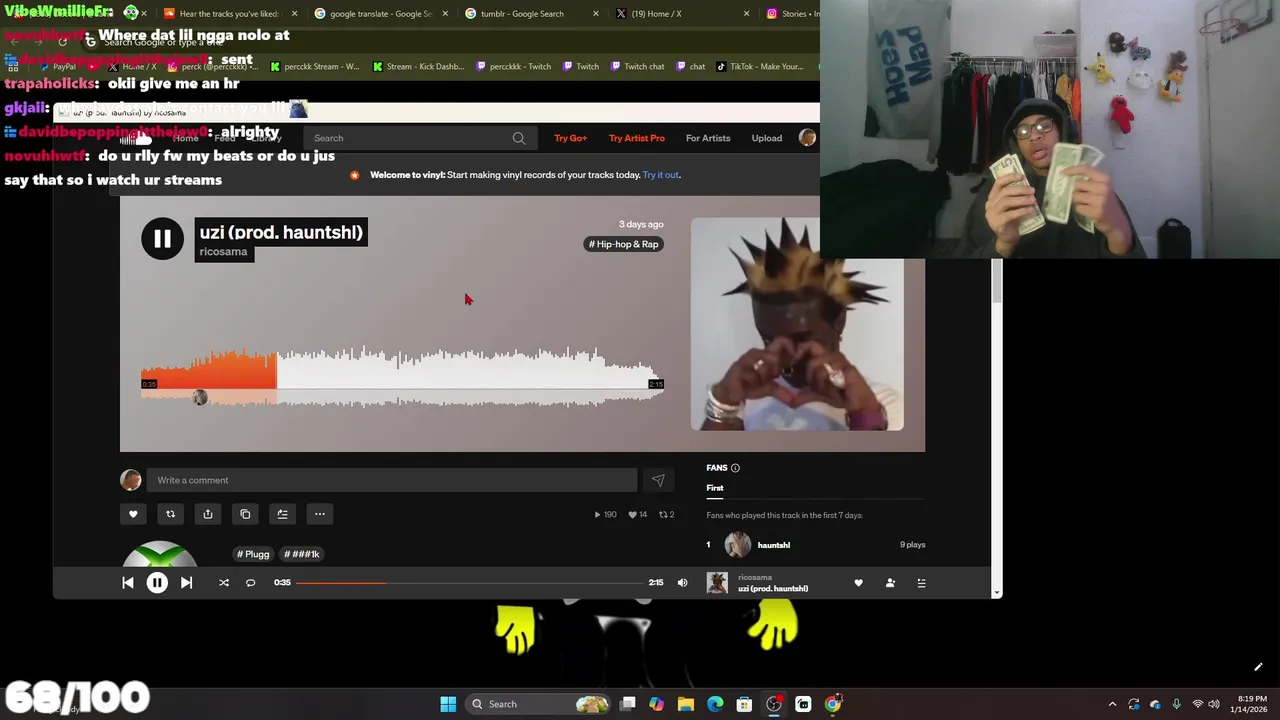The height and width of the screenshot is (720, 1280).
Task: Open Try Go+ in the SoundCloud header
Action: pos(571,138)
